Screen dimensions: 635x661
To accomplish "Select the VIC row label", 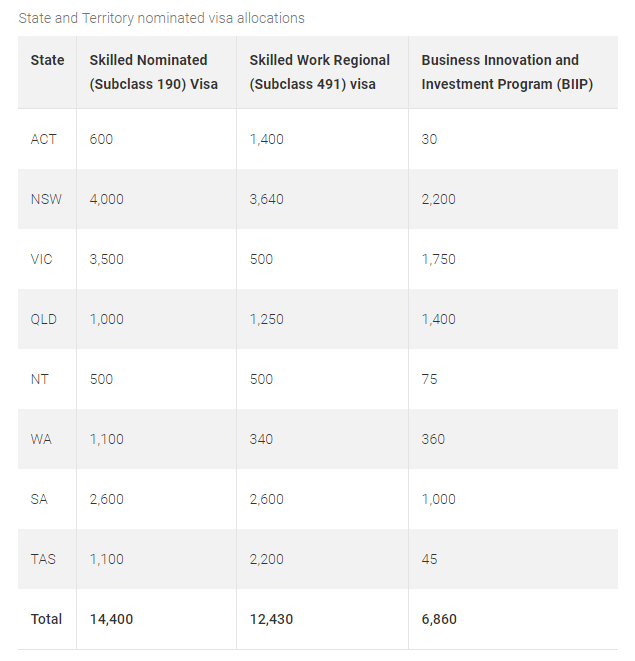I will (42, 259).
